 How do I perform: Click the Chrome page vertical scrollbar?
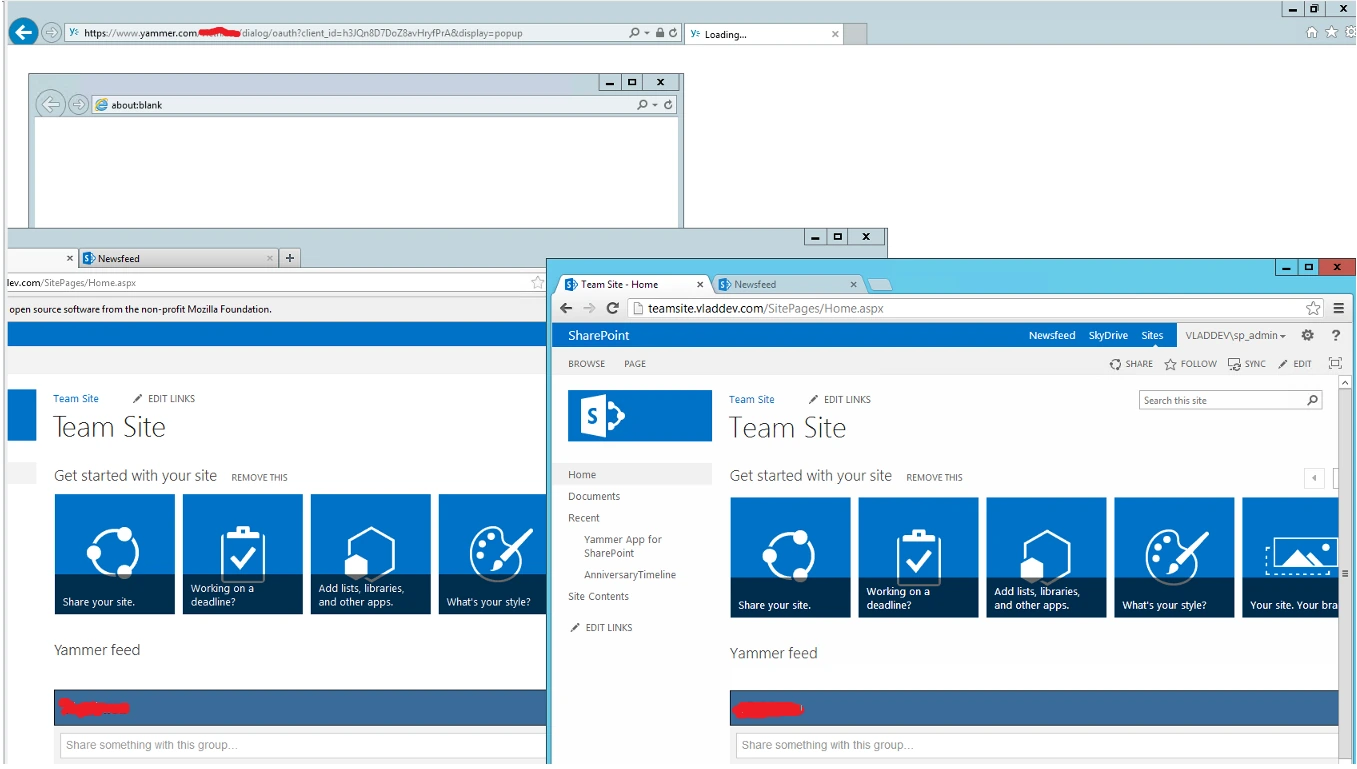[1345, 570]
